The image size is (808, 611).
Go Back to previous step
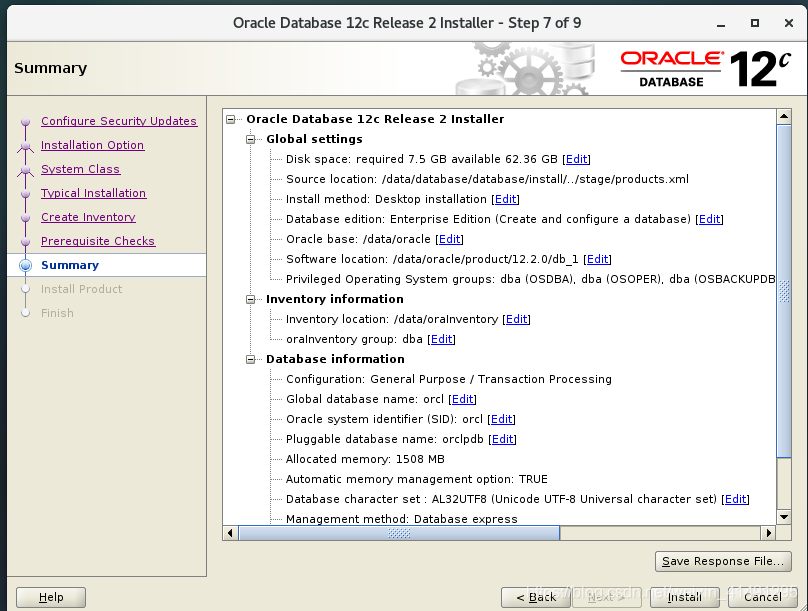coord(536,597)
